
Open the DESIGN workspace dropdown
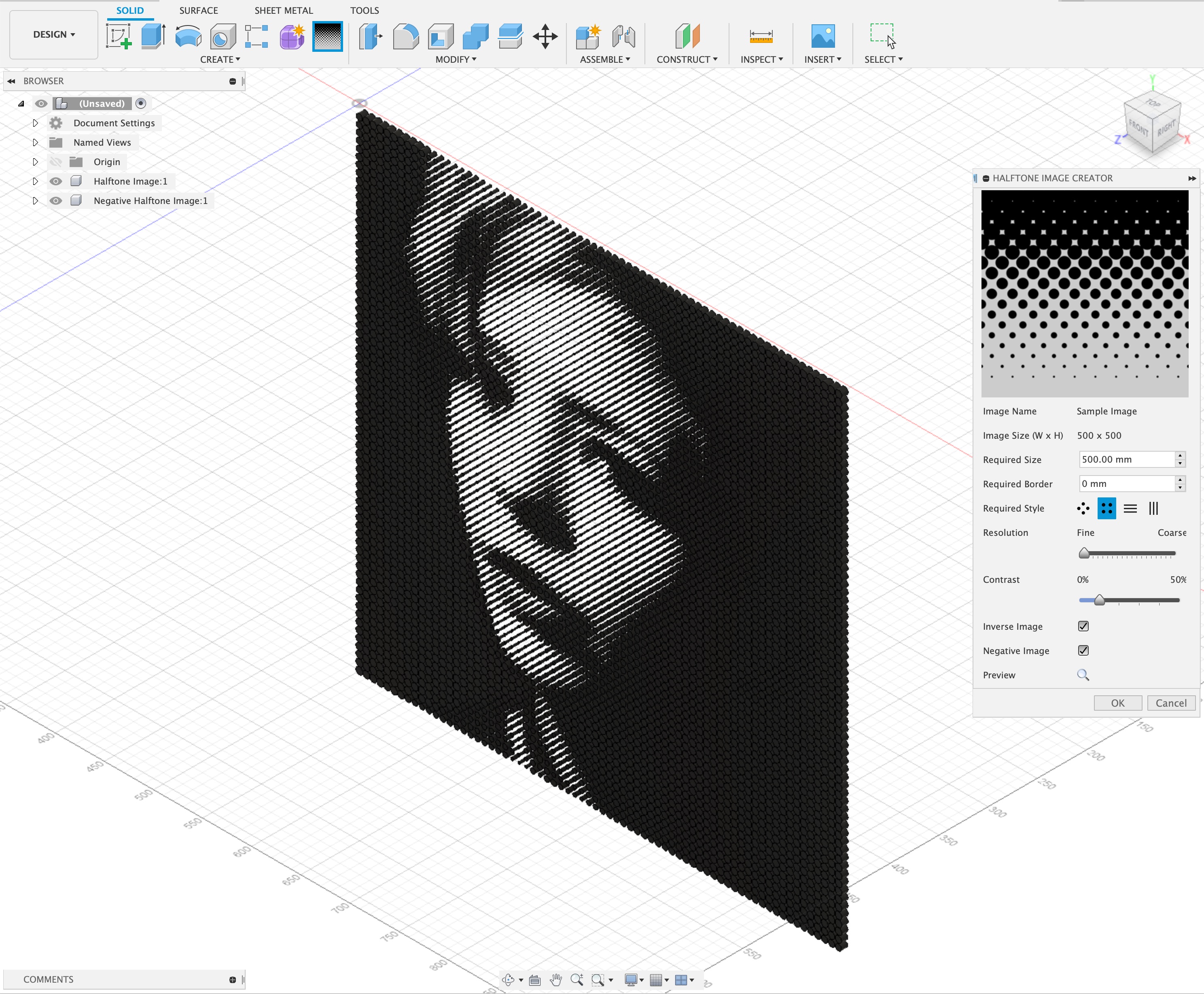click(x=54, y=34)
